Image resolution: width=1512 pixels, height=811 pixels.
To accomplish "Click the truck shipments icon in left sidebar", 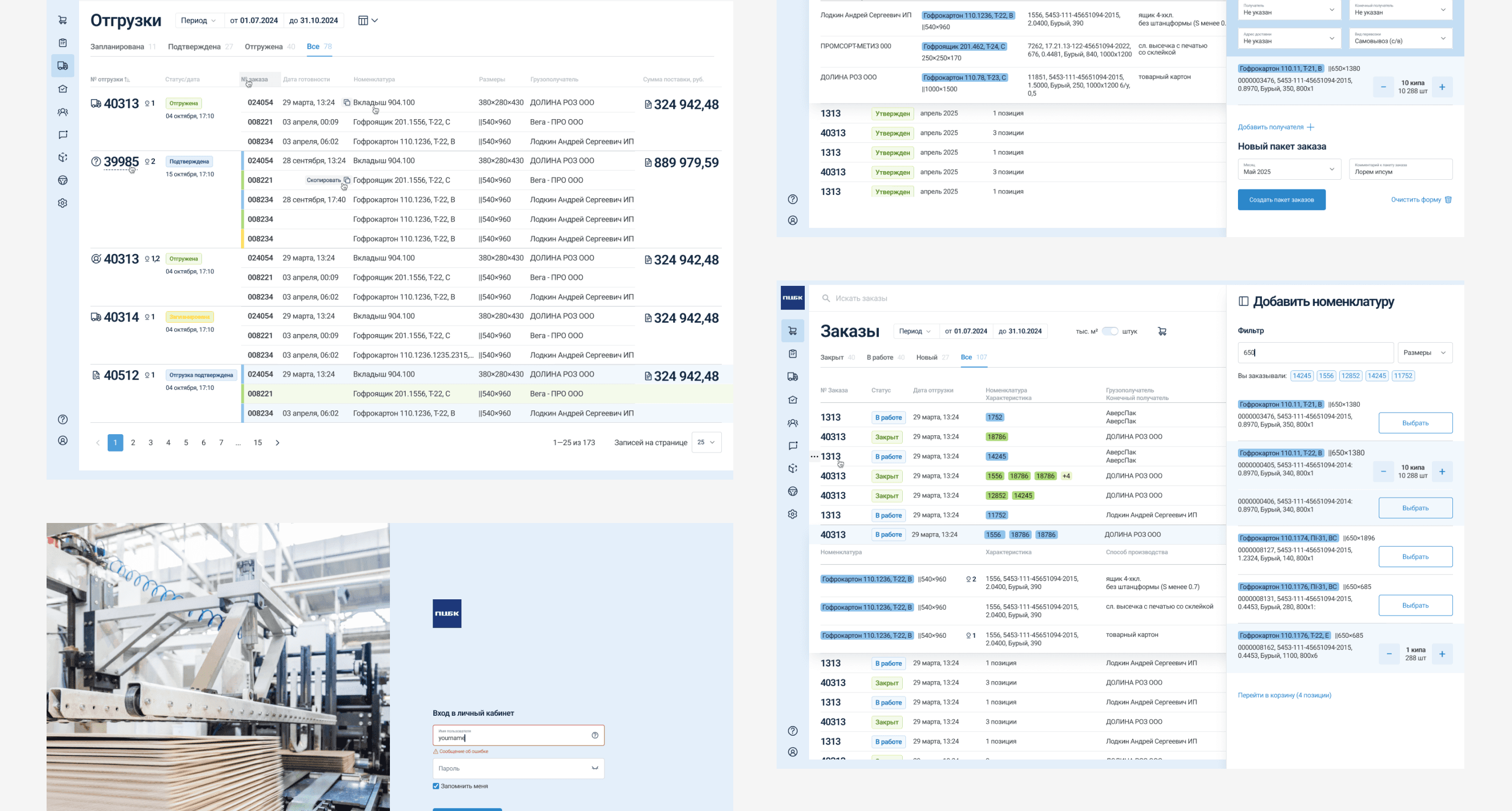I will [x=63, y=66].
